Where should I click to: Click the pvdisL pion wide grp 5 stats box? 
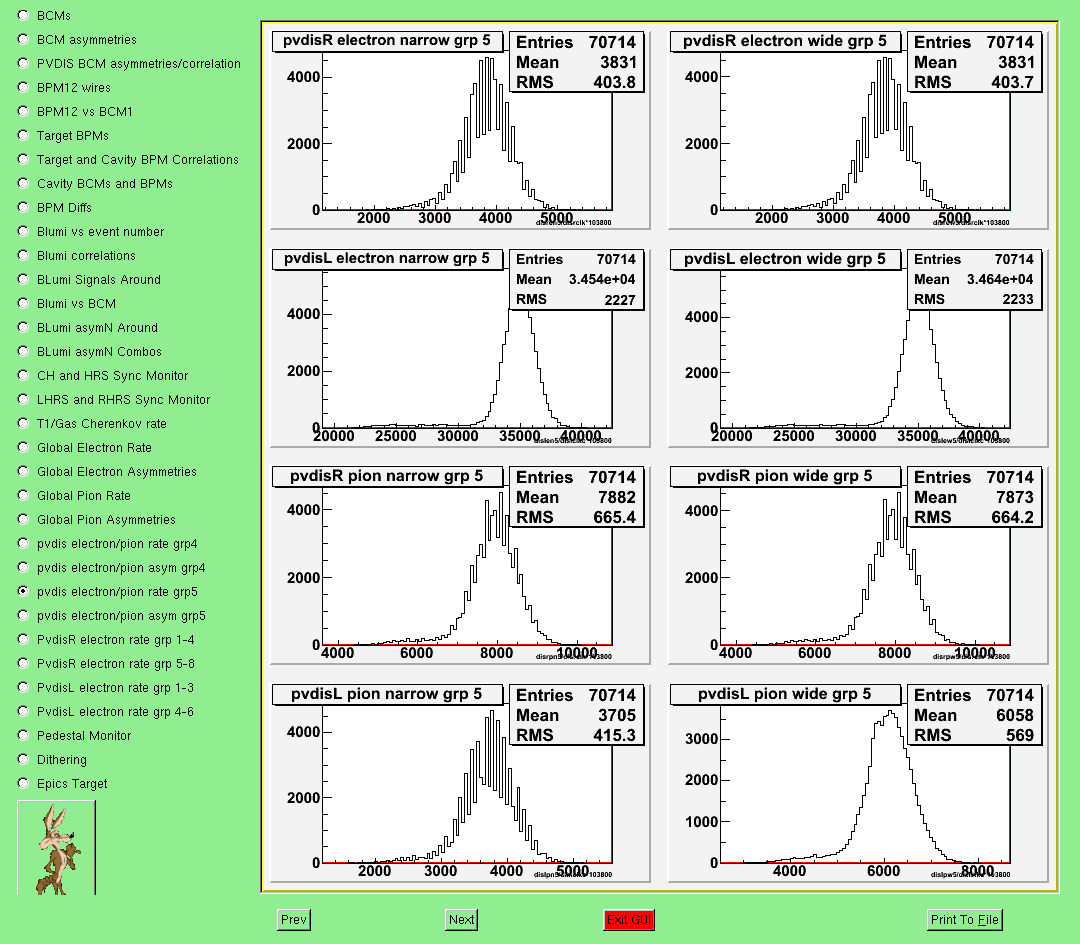tap(974, 715)
